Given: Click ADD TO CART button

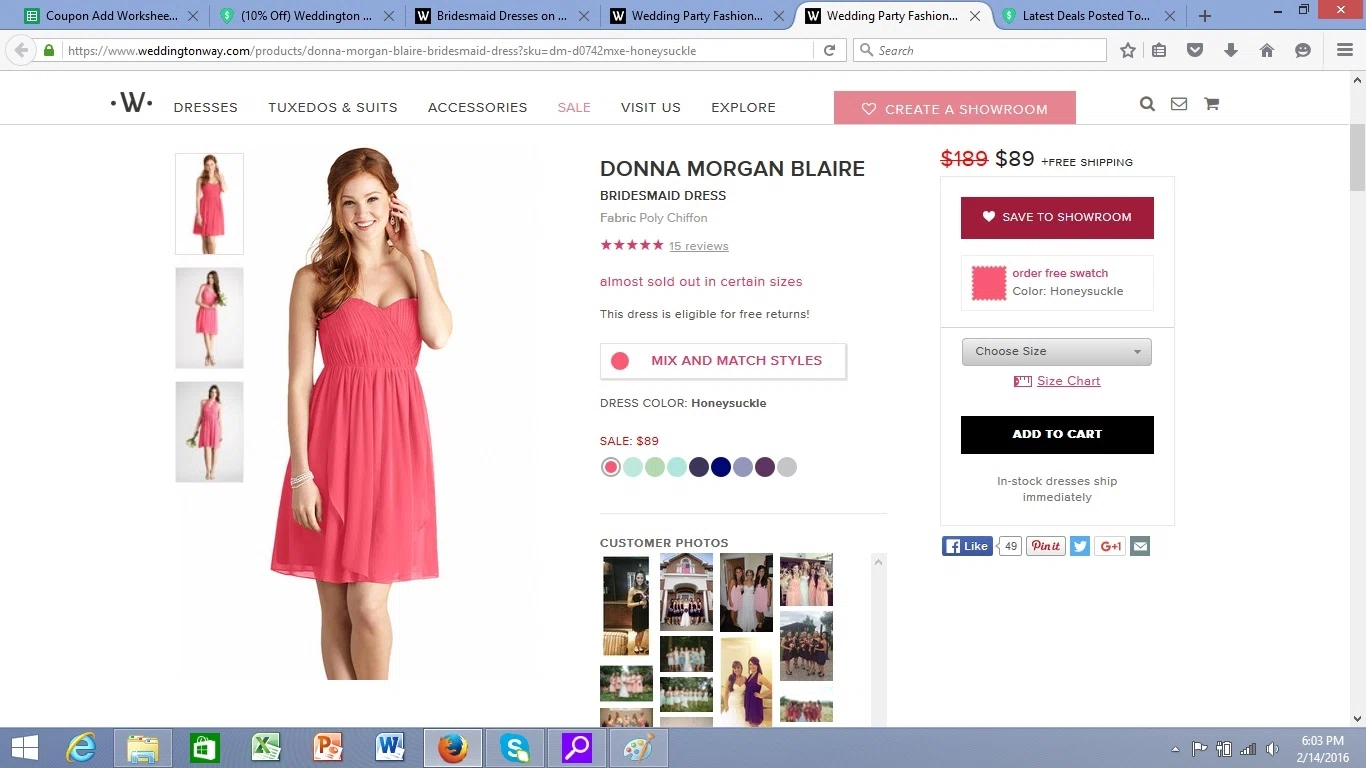Looking at the screenshot, I should click(x=1057, y=434).
